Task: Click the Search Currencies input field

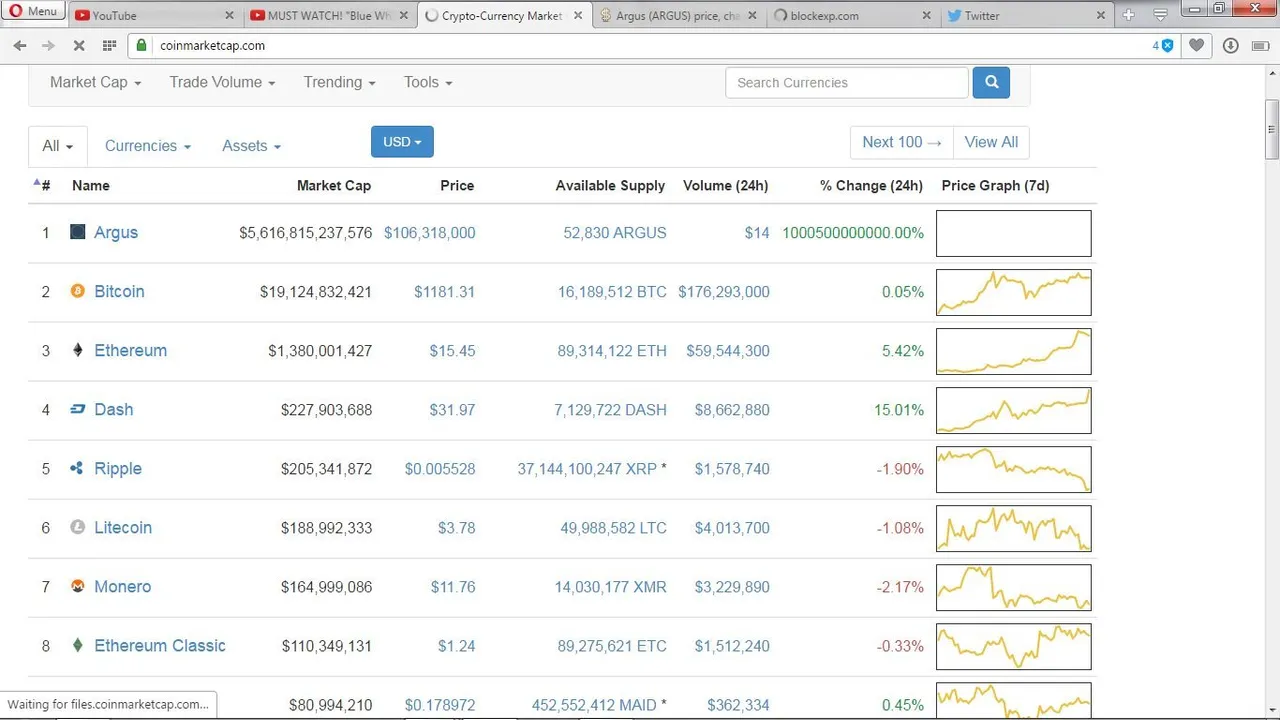Action: [x=847, y=83]
